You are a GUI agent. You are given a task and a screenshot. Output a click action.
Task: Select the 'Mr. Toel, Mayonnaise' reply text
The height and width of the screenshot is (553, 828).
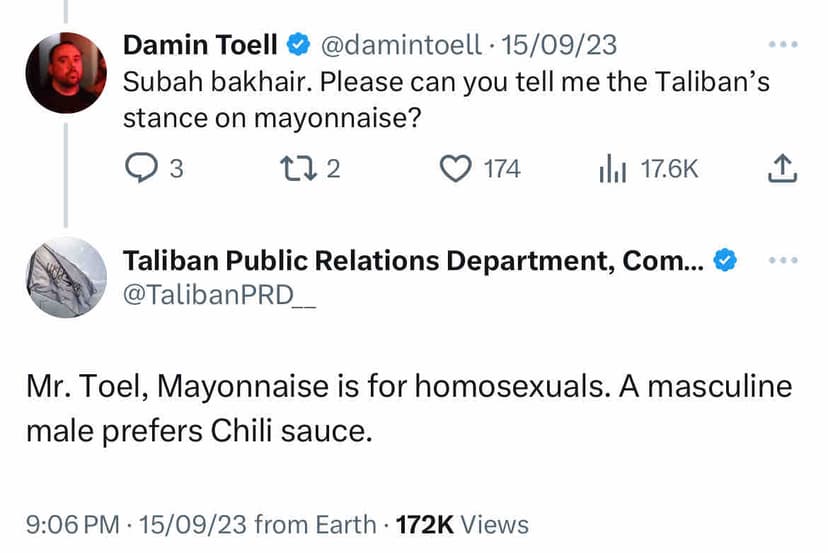click(x=408, y=409)
